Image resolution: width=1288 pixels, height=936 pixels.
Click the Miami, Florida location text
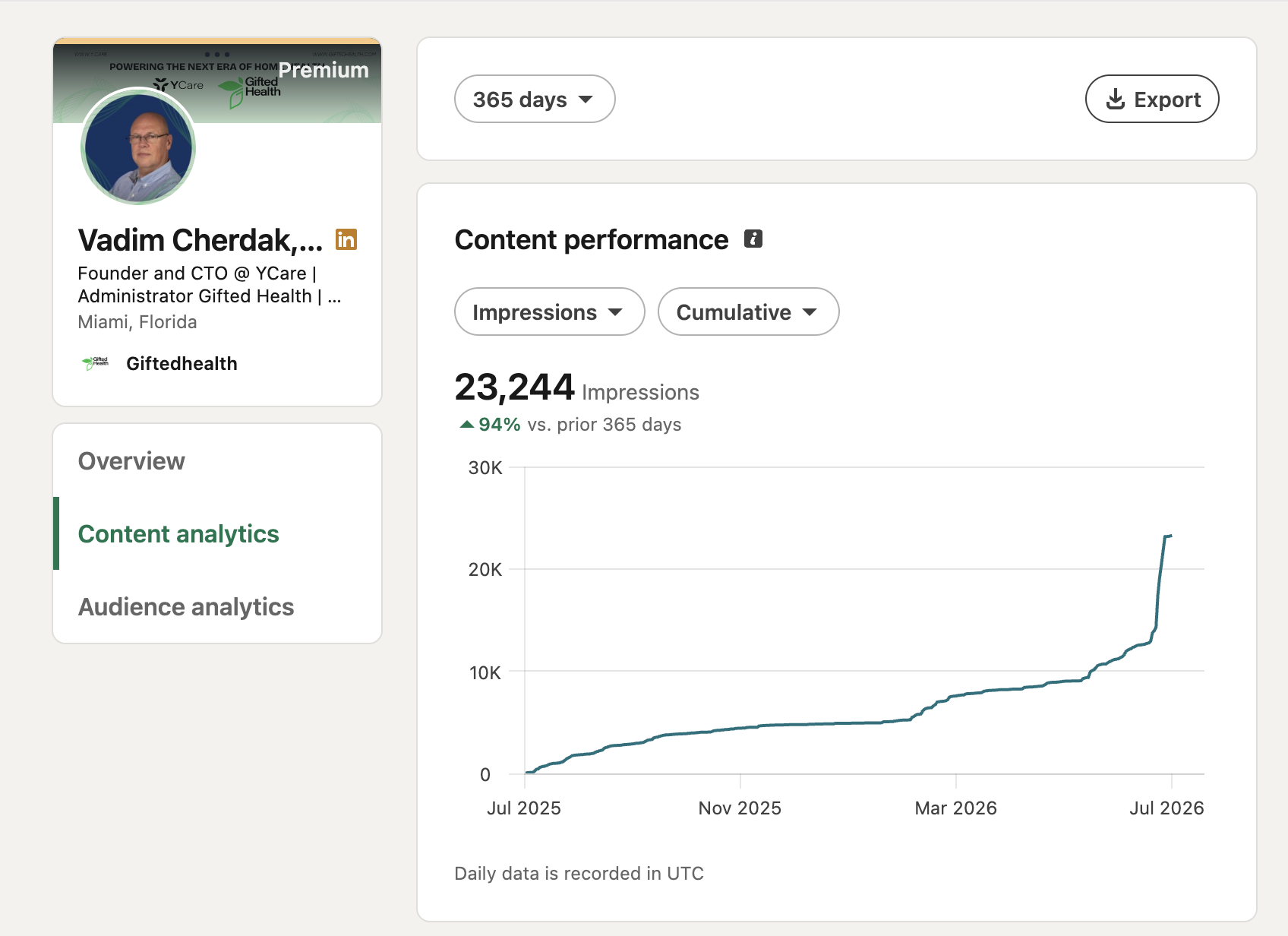(137, 321)
